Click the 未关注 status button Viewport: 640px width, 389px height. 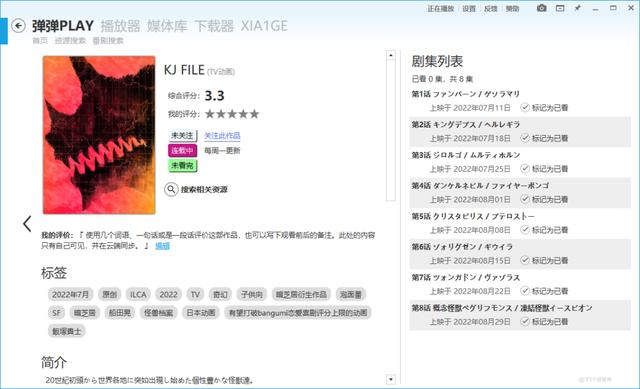pyautogui.click(x=182, y=136)
